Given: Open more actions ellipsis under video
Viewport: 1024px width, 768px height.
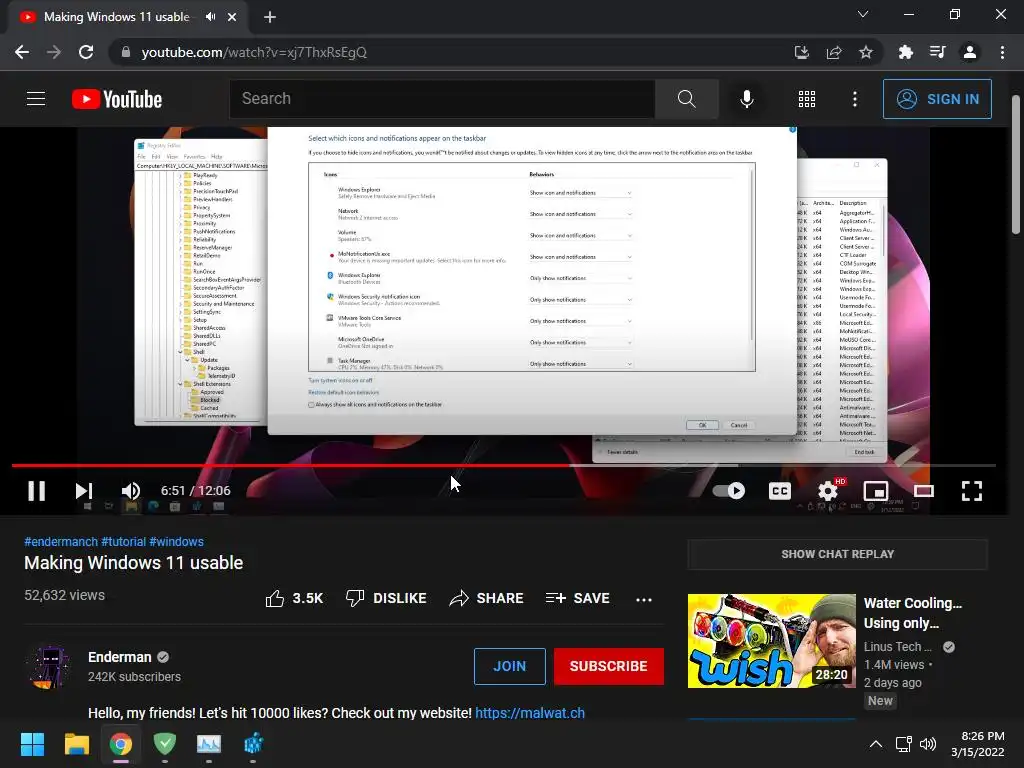Looking at the screenshot, I should pos(644,599).
